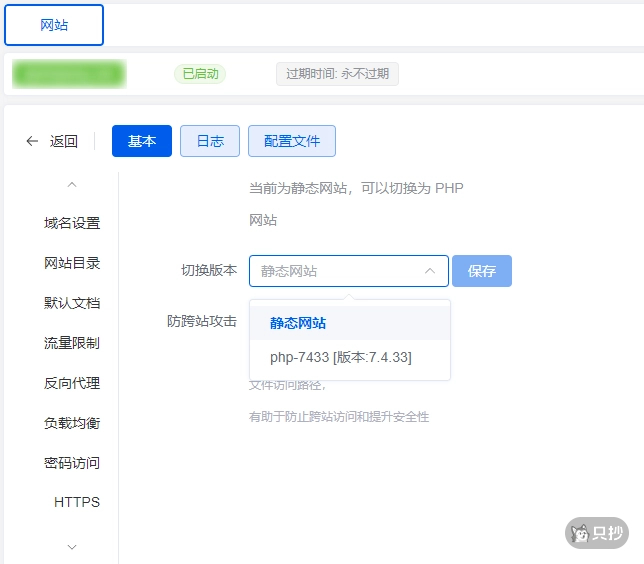Choose php-7433 [版本:7.4.33] option
Viewport: 644px width, 564px height.
tap(350, 357)
